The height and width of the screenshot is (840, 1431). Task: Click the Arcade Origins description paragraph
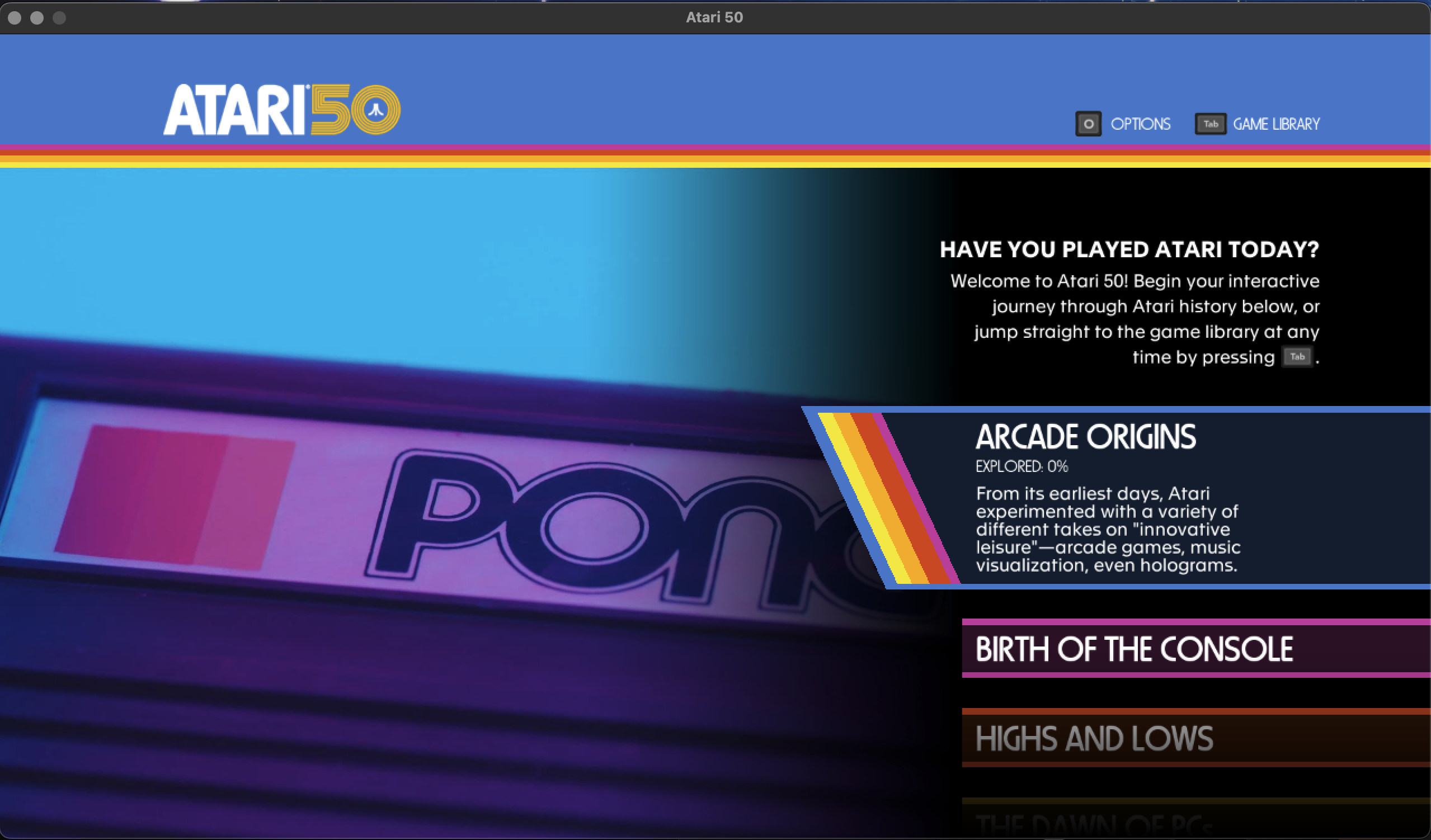coord(1108,529)
